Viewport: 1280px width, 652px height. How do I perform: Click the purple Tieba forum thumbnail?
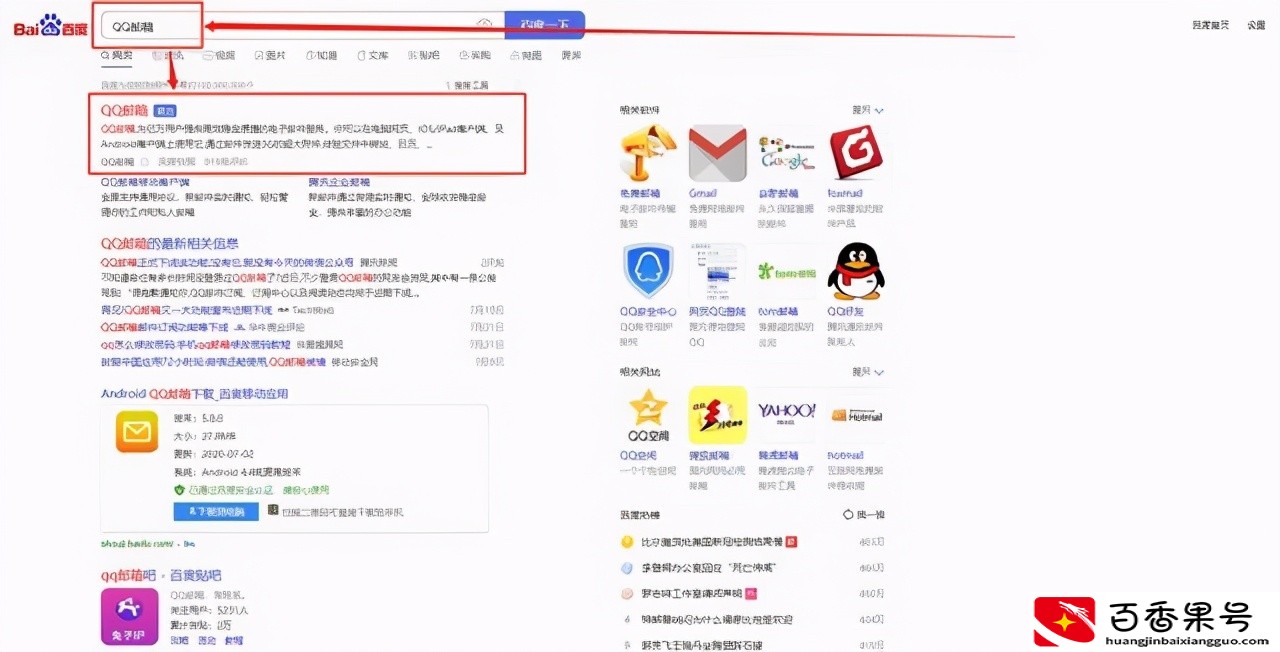[130, 616]
